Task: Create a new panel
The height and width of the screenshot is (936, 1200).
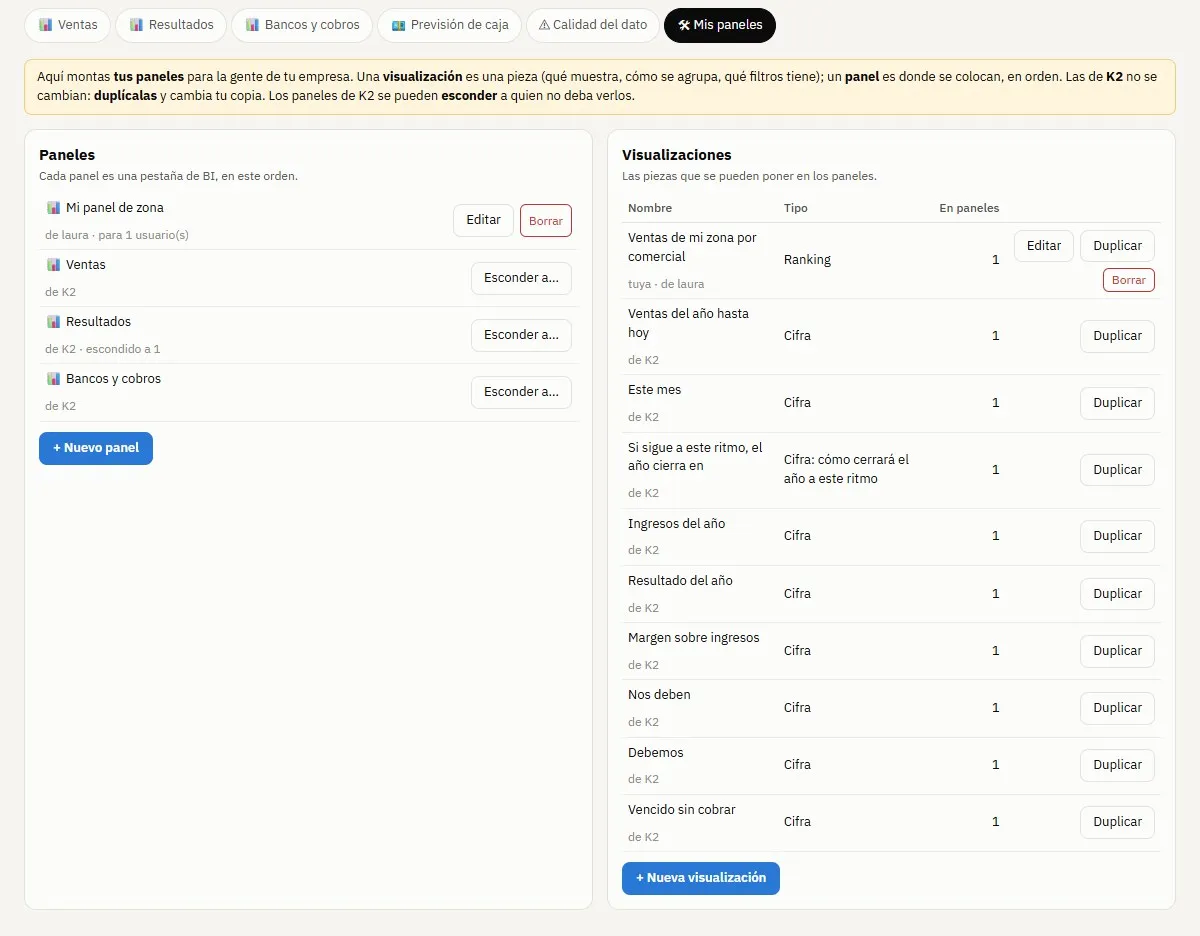Action: [x=96, y=448]
